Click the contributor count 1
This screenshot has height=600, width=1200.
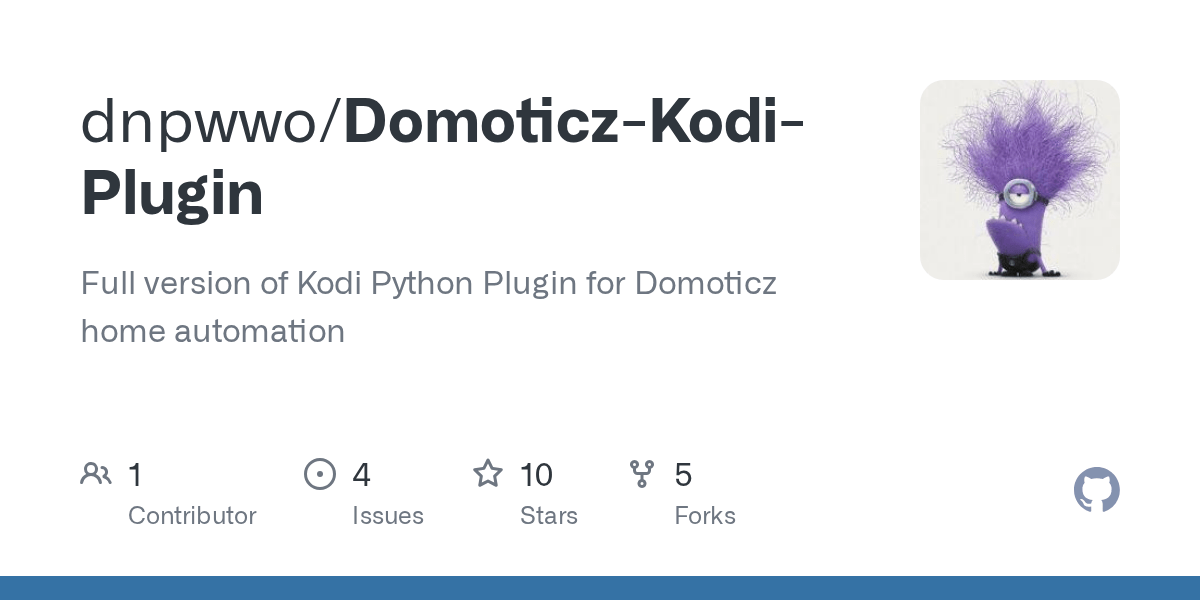click(135, 474)
